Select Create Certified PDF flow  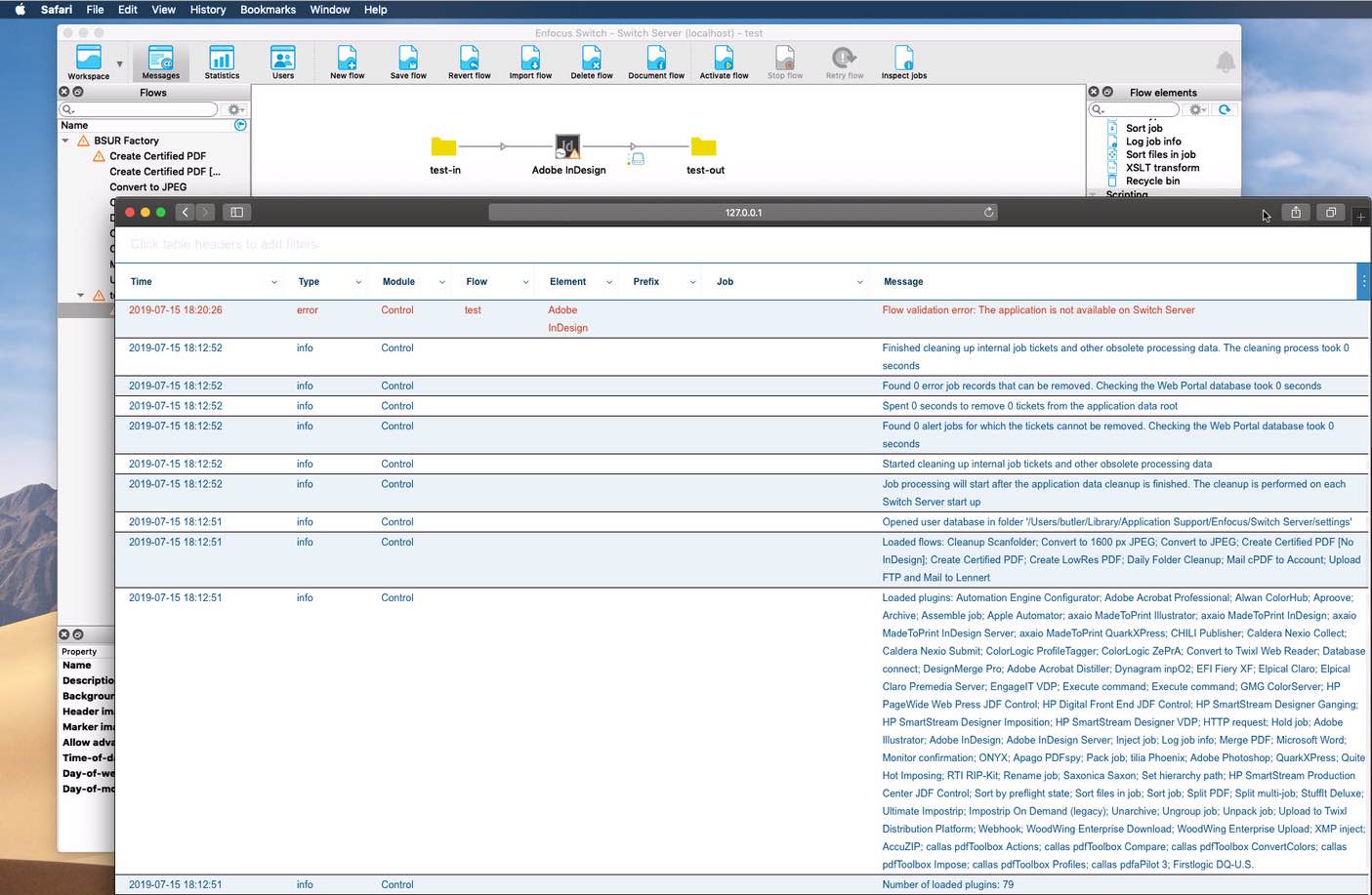click(157, 156)
